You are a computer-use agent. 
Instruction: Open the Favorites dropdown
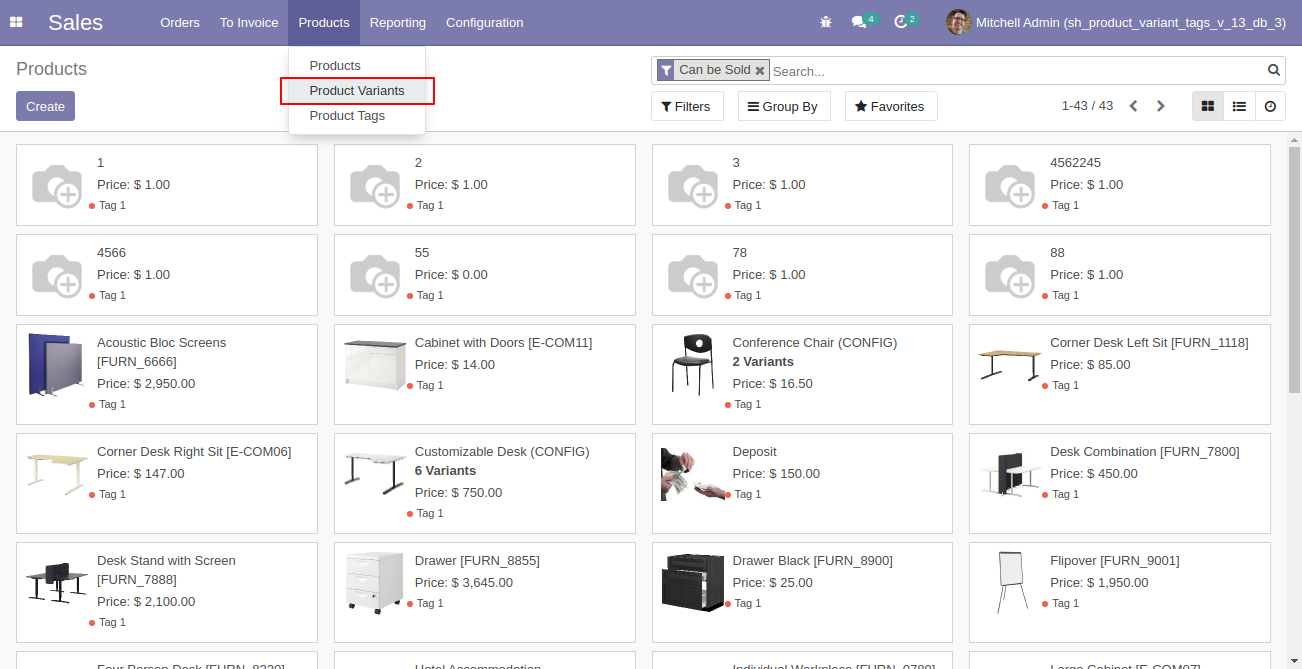[x=891, y=106]
